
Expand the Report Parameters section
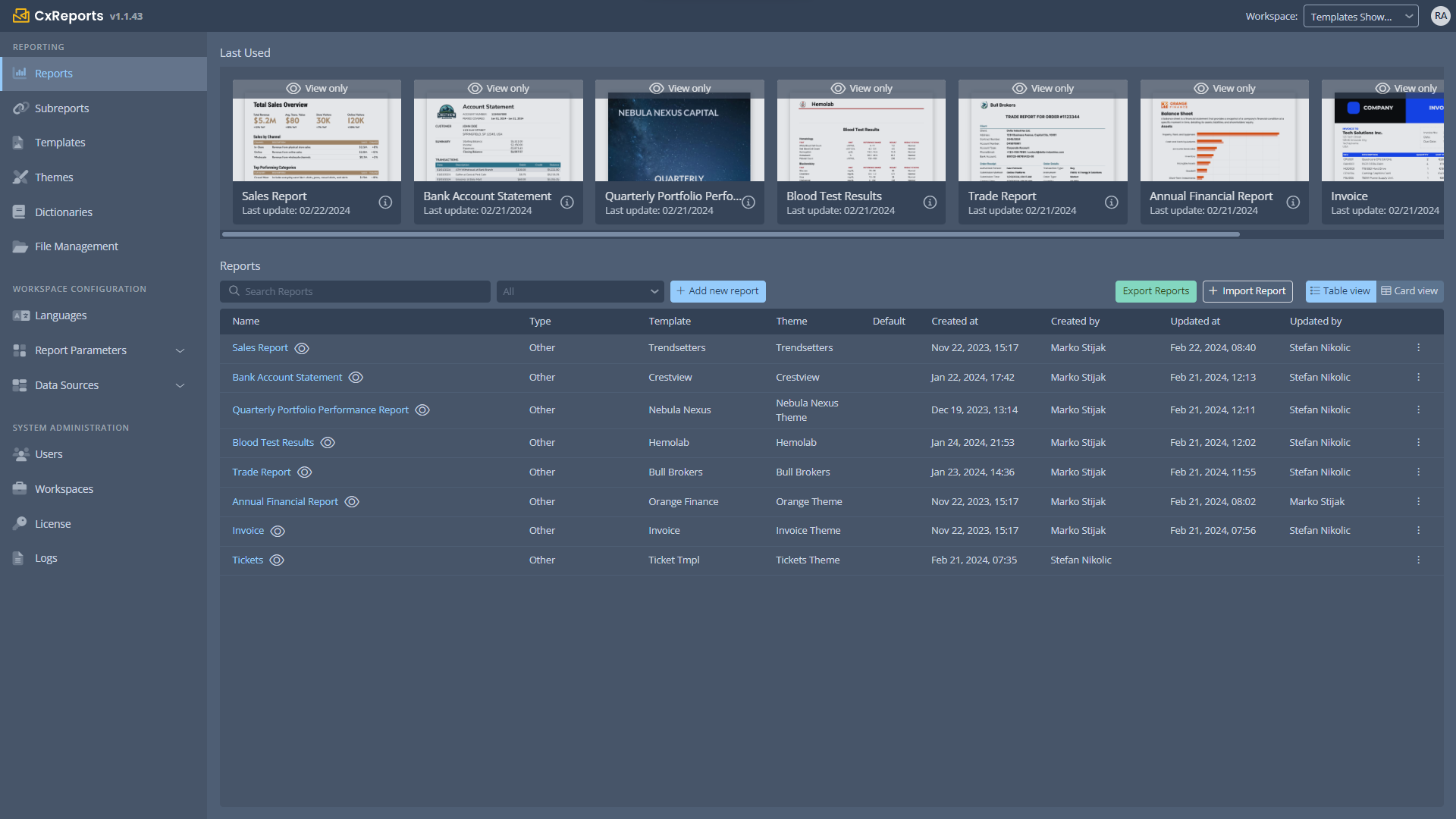(x=180, y=350)
